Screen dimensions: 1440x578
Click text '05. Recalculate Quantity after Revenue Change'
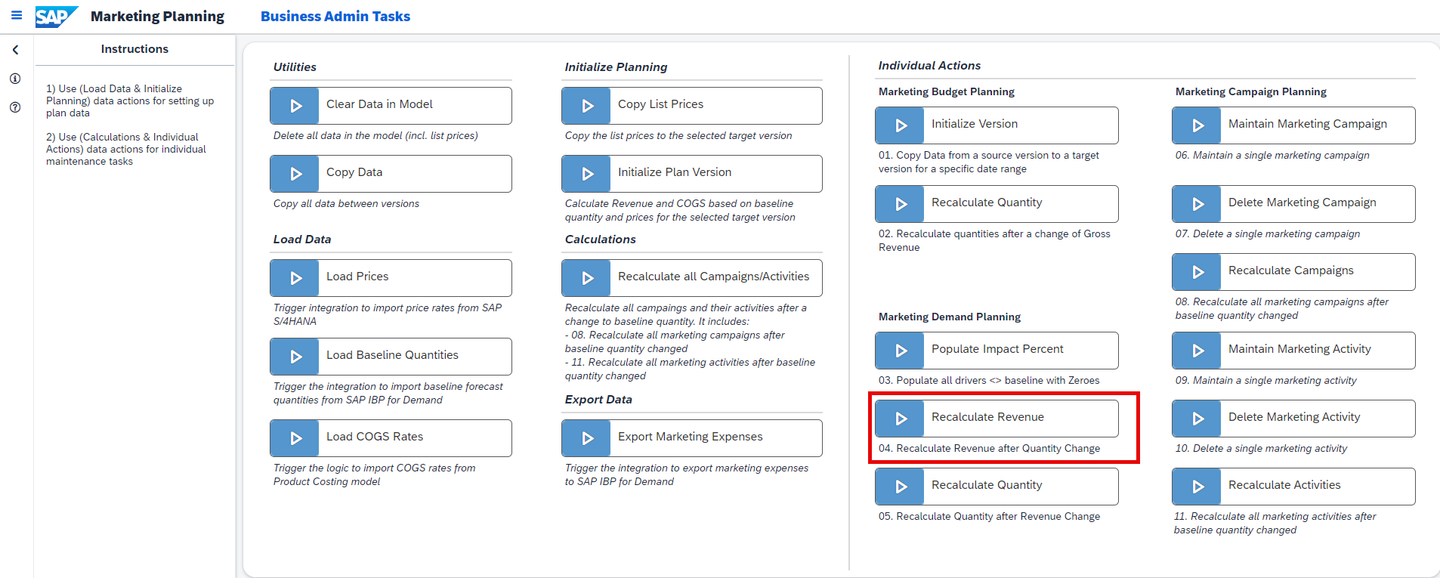(989, 516)
